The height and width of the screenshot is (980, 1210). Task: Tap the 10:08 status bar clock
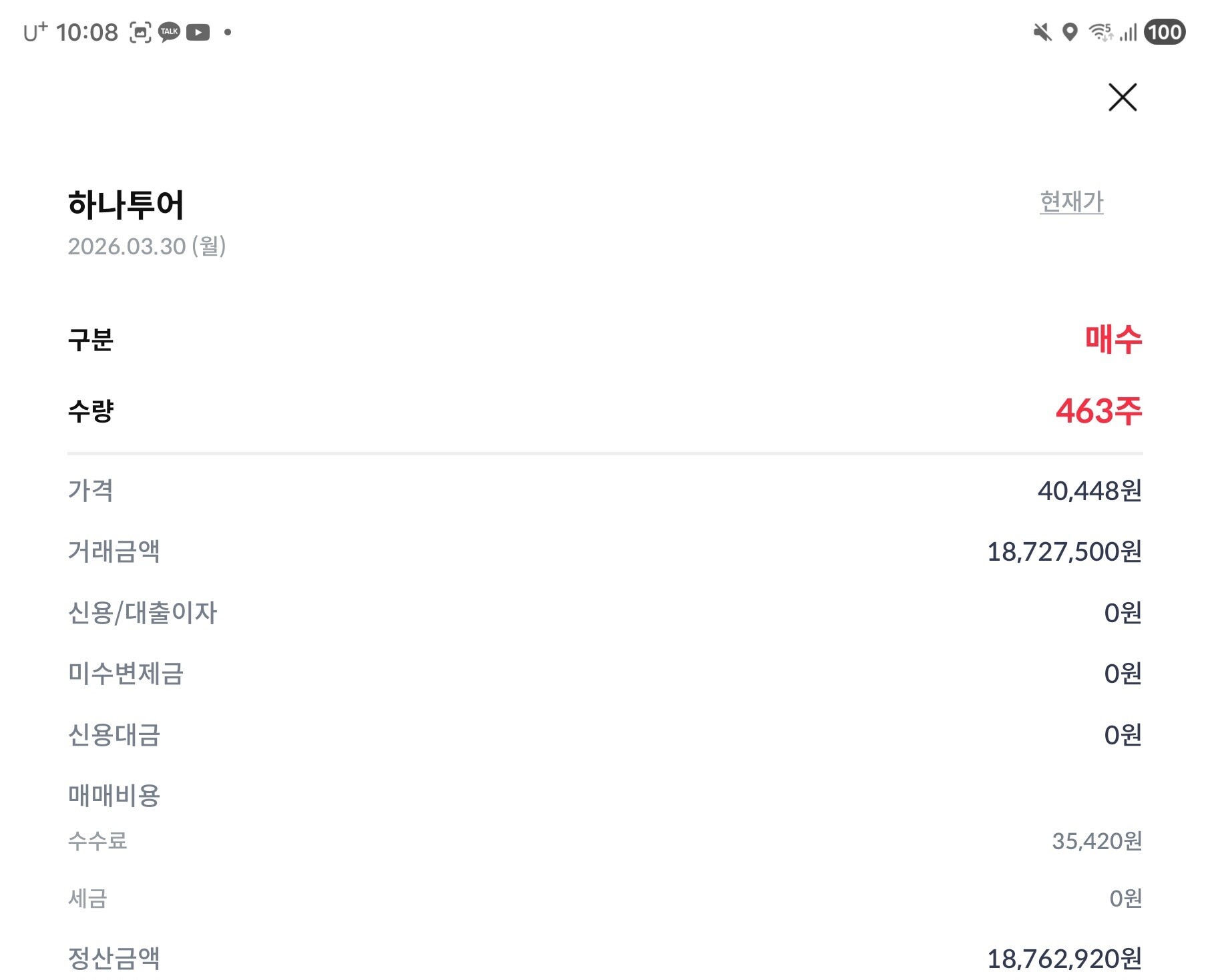(87, 32)
